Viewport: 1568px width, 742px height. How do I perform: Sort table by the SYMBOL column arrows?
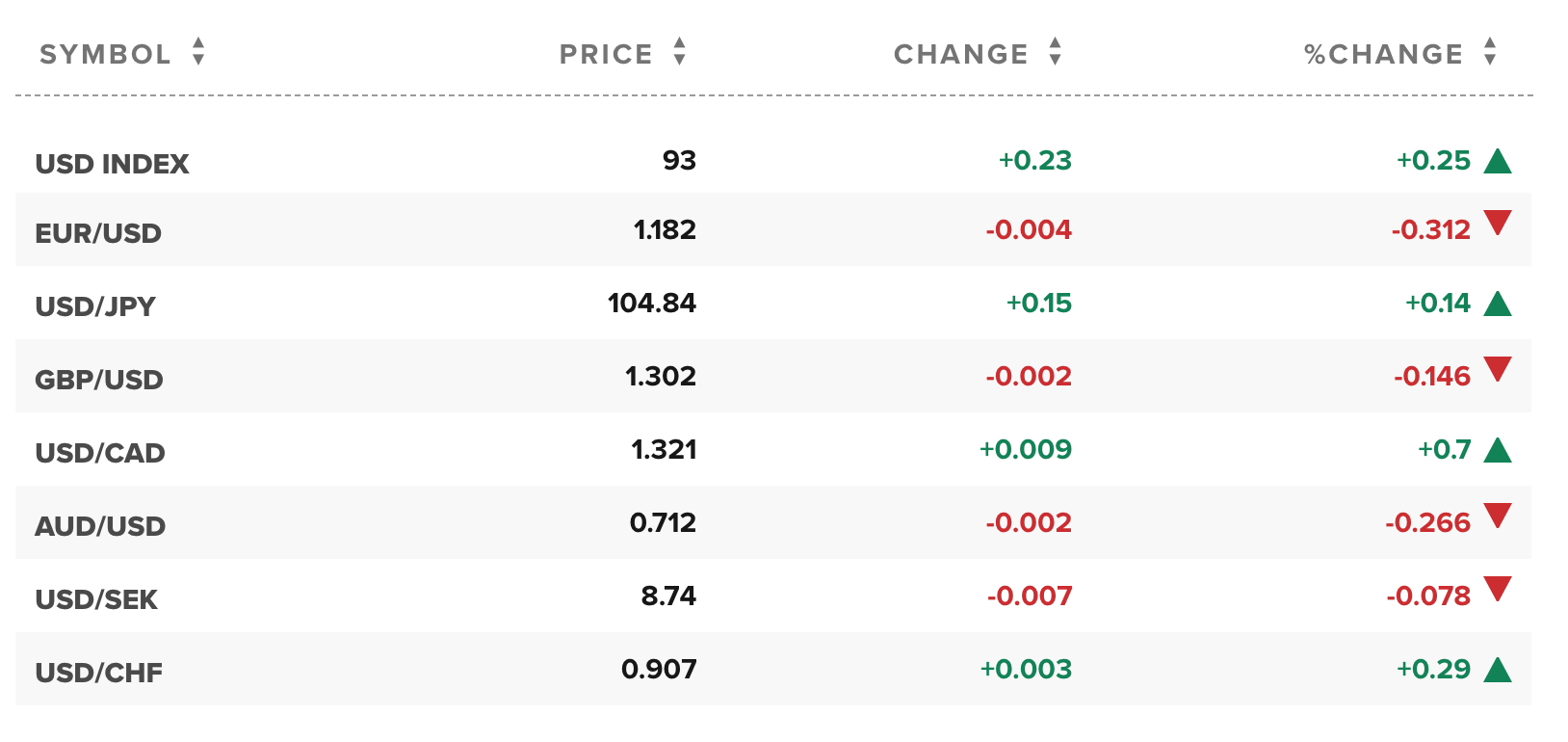tap(198, 51)
